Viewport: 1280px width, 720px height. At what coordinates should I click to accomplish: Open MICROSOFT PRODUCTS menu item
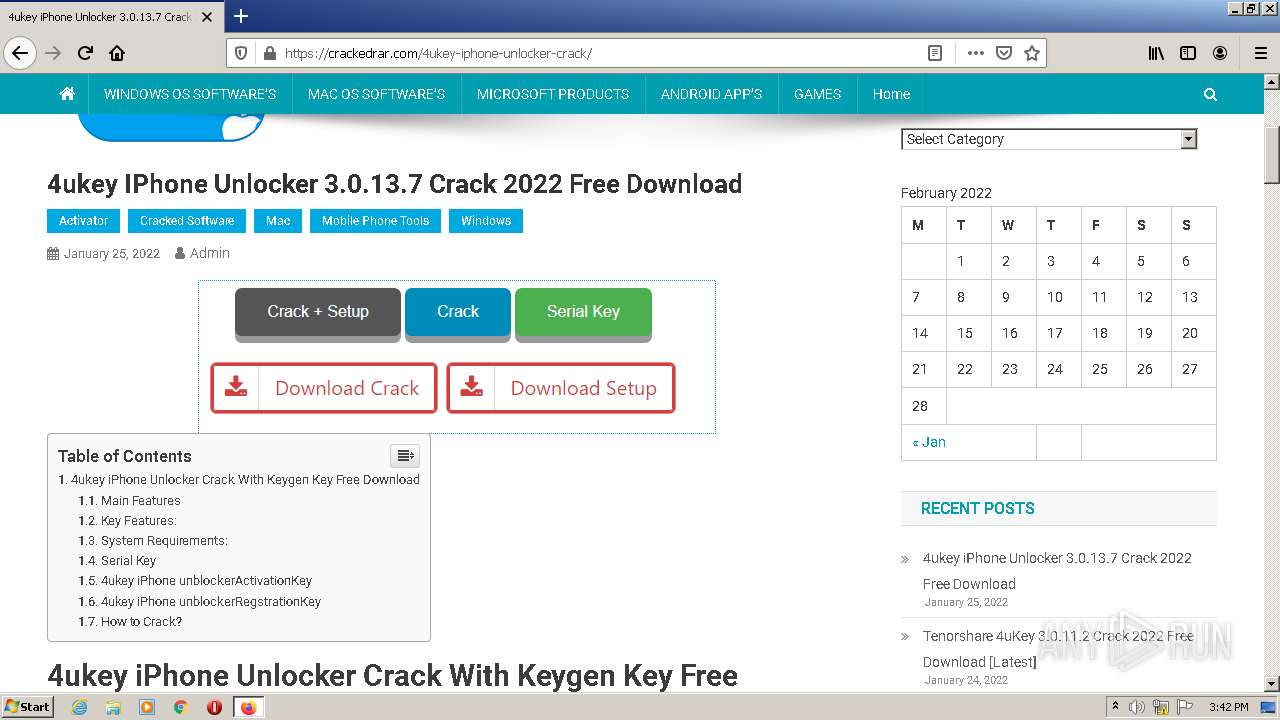click(x=553, y=94)
